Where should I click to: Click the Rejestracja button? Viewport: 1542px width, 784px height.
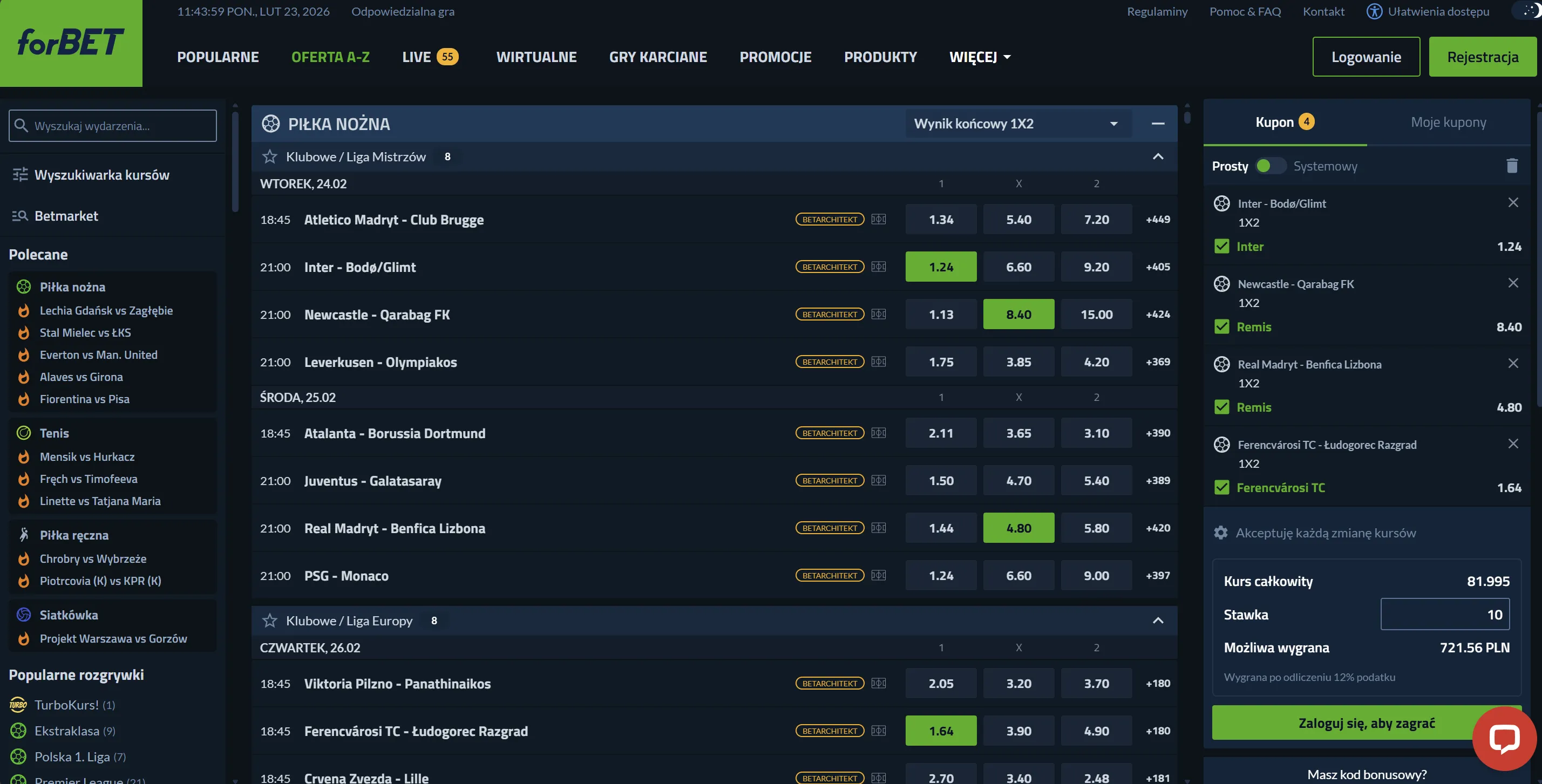(x=1482, y=57)
